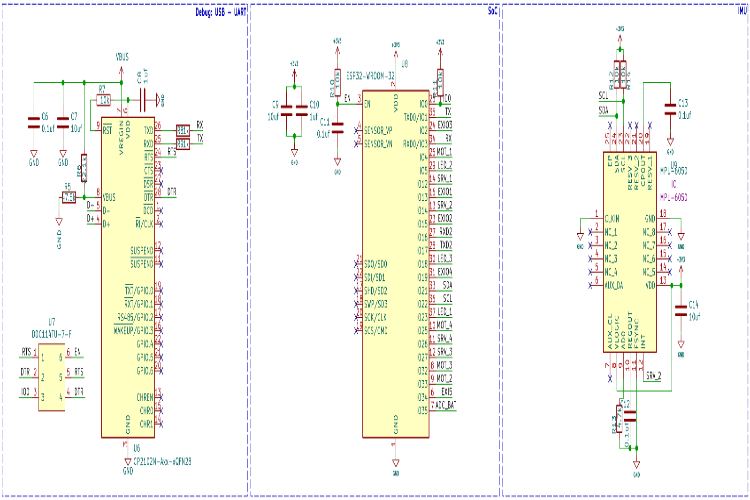Select the ESP32-WROOM-32 part name text
This screenshot has width=750, height=500.
[x=371, y=76]
